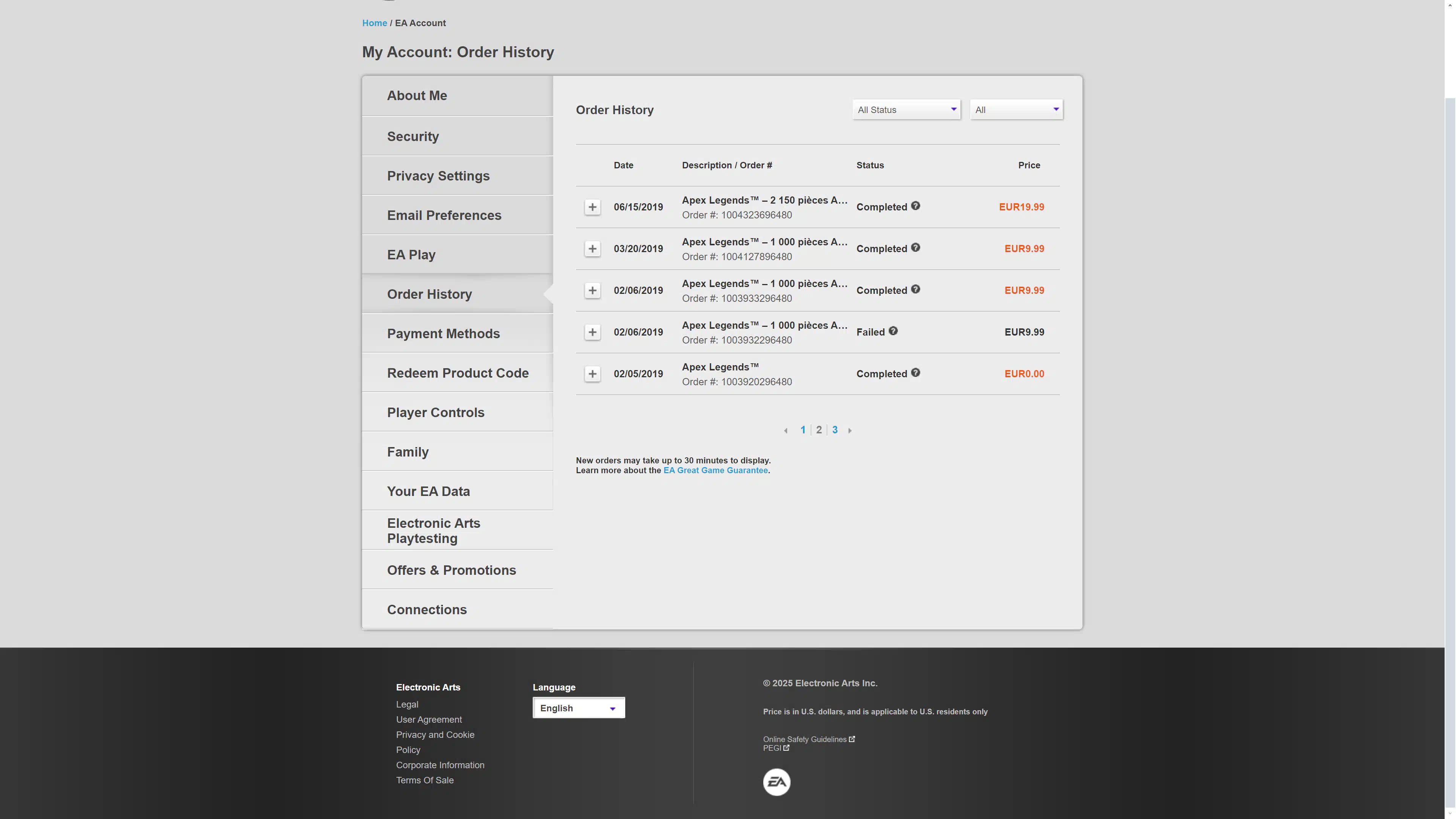This screenshot has height=819, width=1456.
Task: Open the English language dropdown in footer
Action: 579,708
